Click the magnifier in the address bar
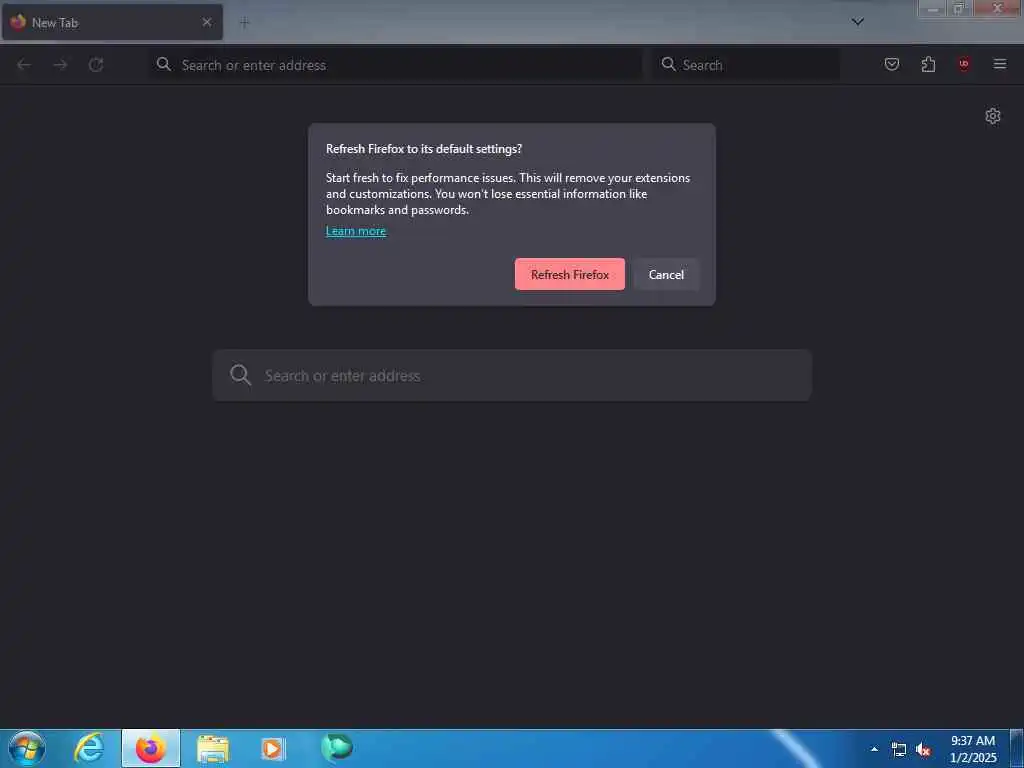 [164, 64]
